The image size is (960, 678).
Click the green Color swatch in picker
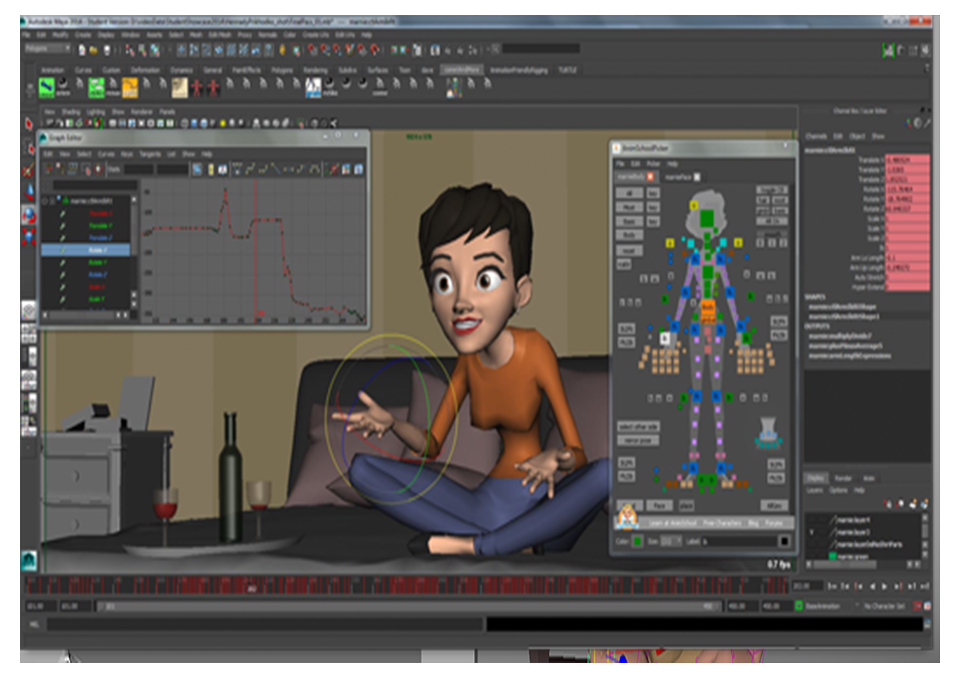coord(638,541)
